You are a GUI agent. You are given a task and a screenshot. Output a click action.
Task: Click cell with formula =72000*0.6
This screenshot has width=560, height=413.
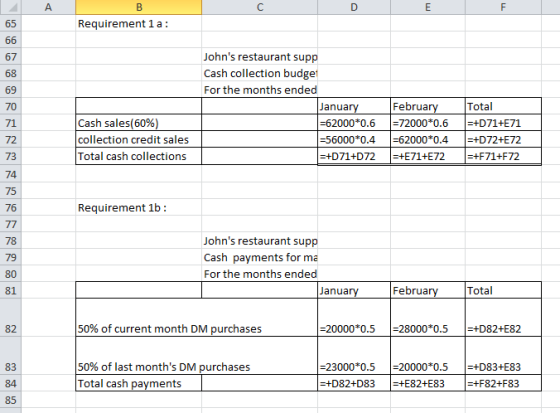pyautogui.click(x=428, y=123)
